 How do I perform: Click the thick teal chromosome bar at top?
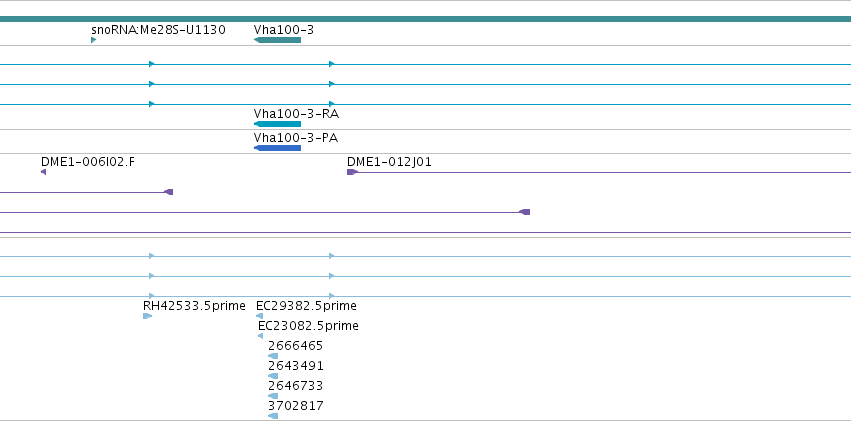(426, 19)
